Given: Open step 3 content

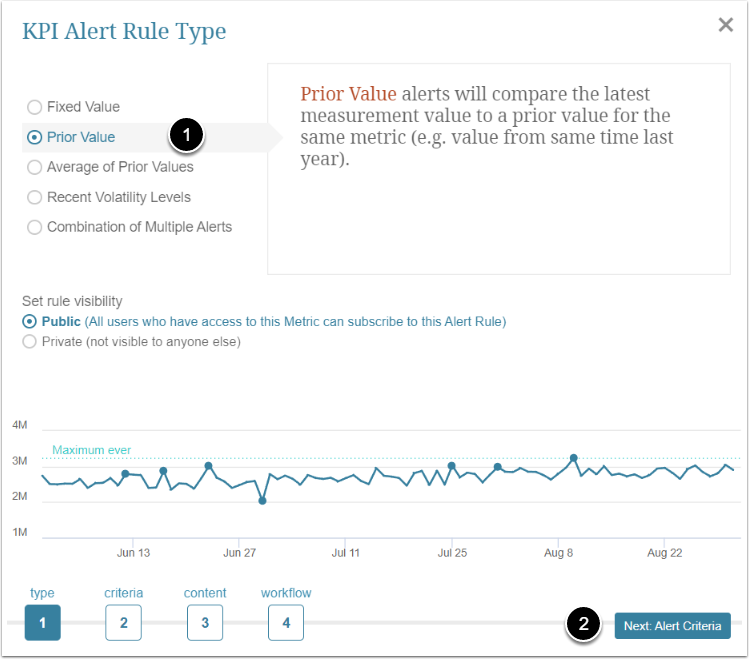Looking at the screenshot, I should (205, 622).
